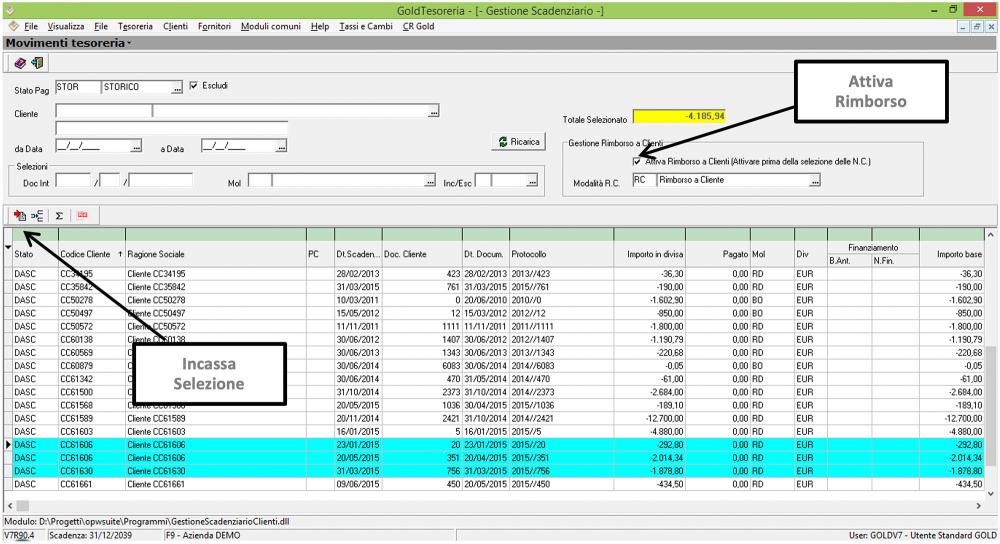Image resolution: width=1000 pixels, height=544 pixels.
Task: Click the Incassa Selezione toolbar icon
Action: coord(20,215)
